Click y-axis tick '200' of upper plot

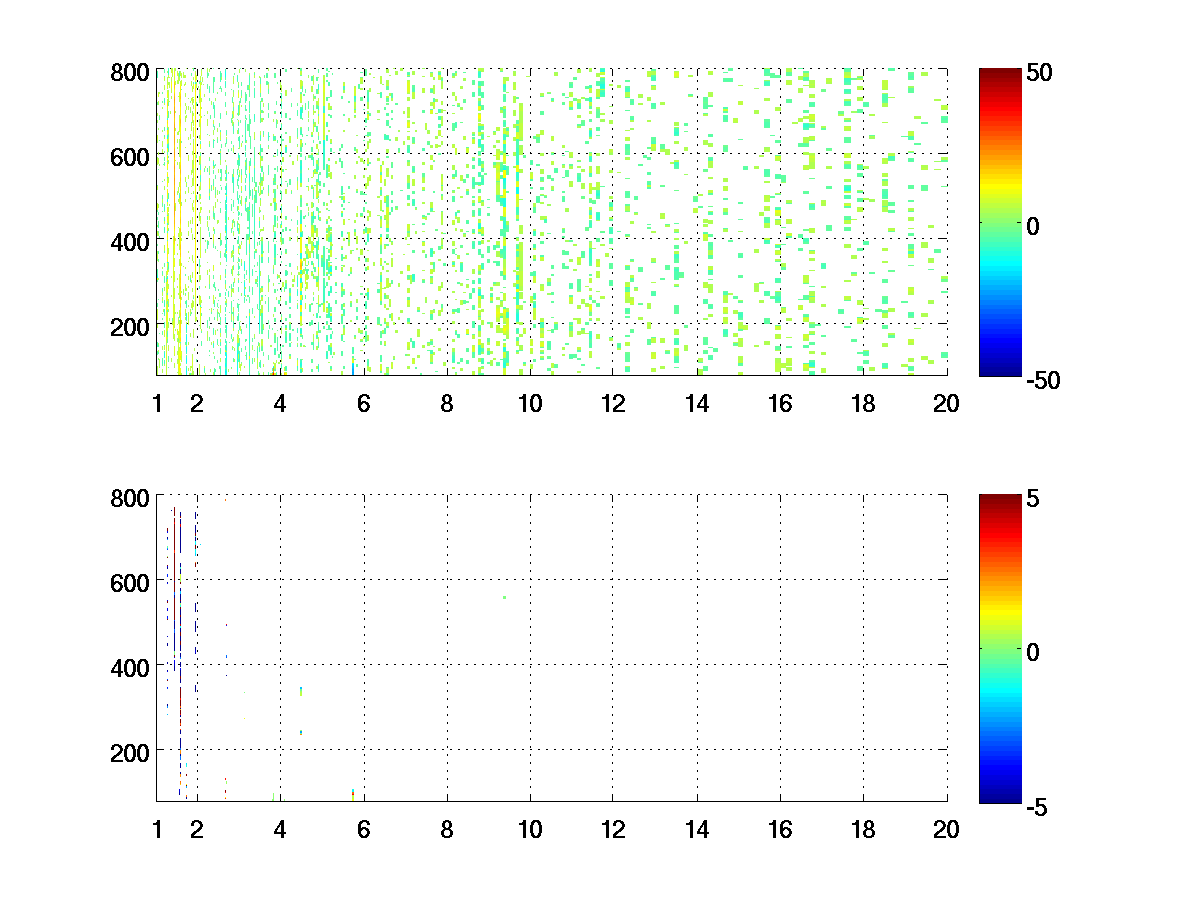pos(131,327)
